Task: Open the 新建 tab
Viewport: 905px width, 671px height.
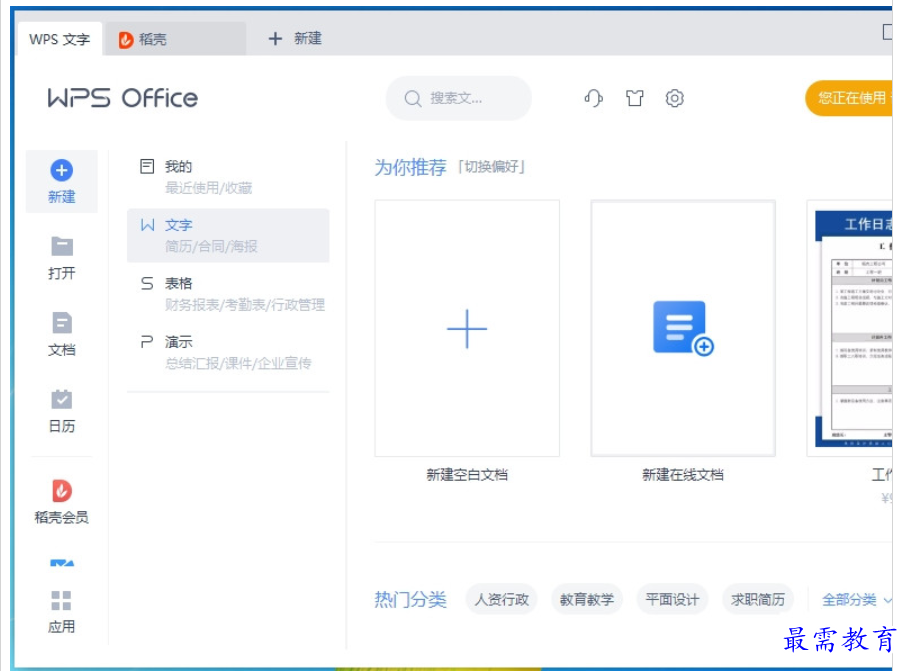Action: pyautogui.click(x=295, y=39)
